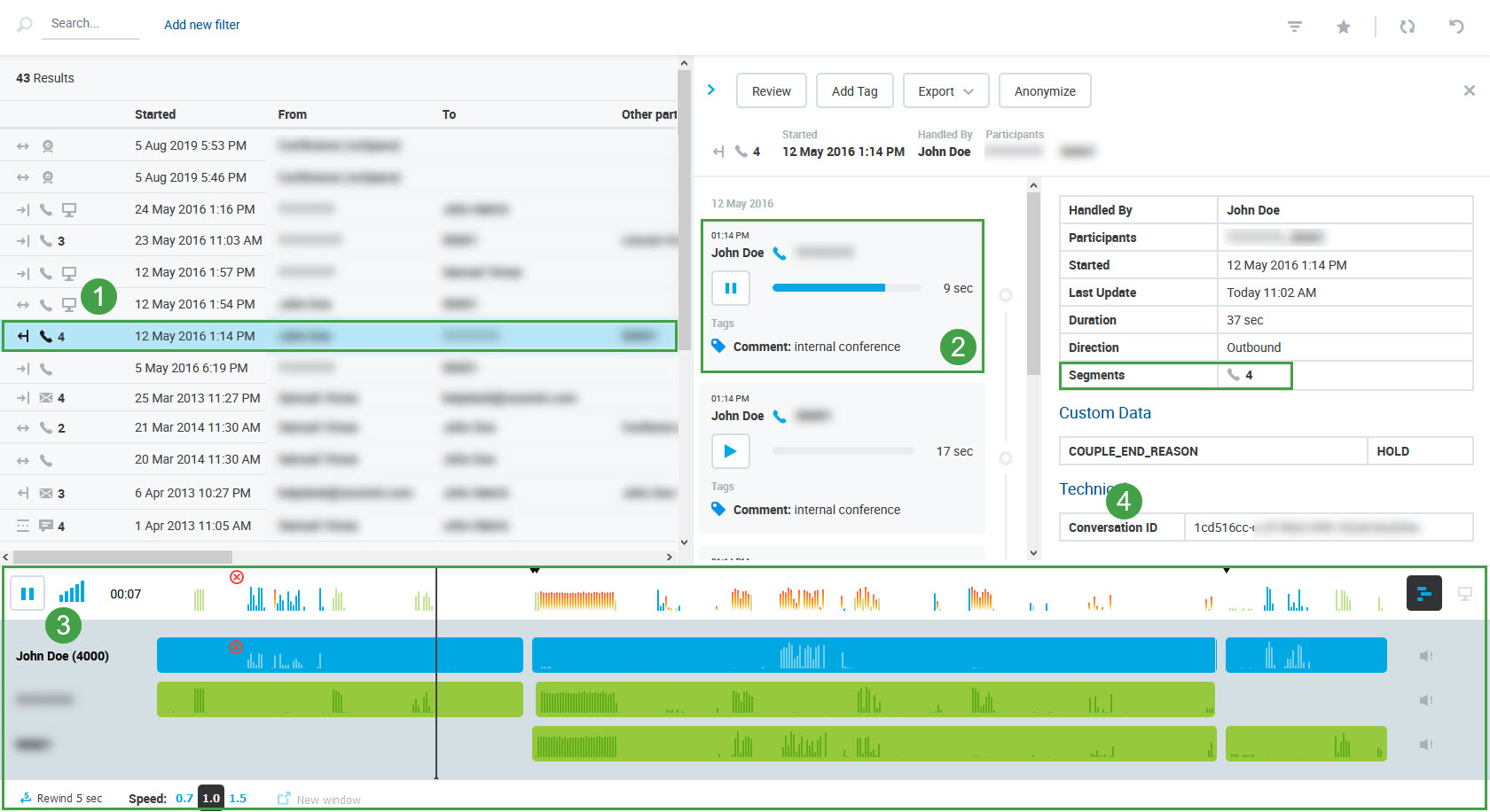Image resolution: width=1490 pixels, height=812 pixels.
Task: Click the Add new filter link
Action: [x=201, y=25]
